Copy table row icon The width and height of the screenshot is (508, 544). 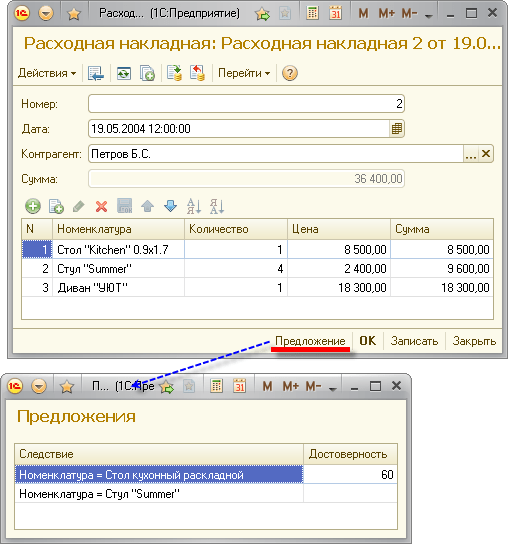[56, 206]
